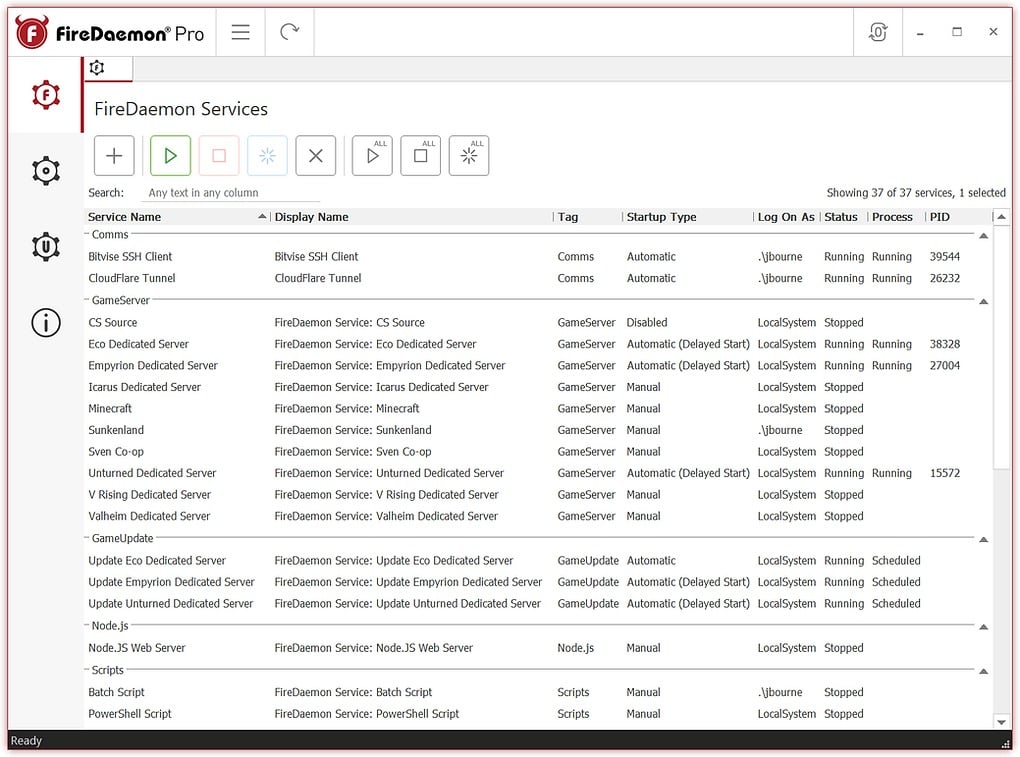Open the FireDaemon Services sidebar section
1020x757 pixels.
(46, 95)
